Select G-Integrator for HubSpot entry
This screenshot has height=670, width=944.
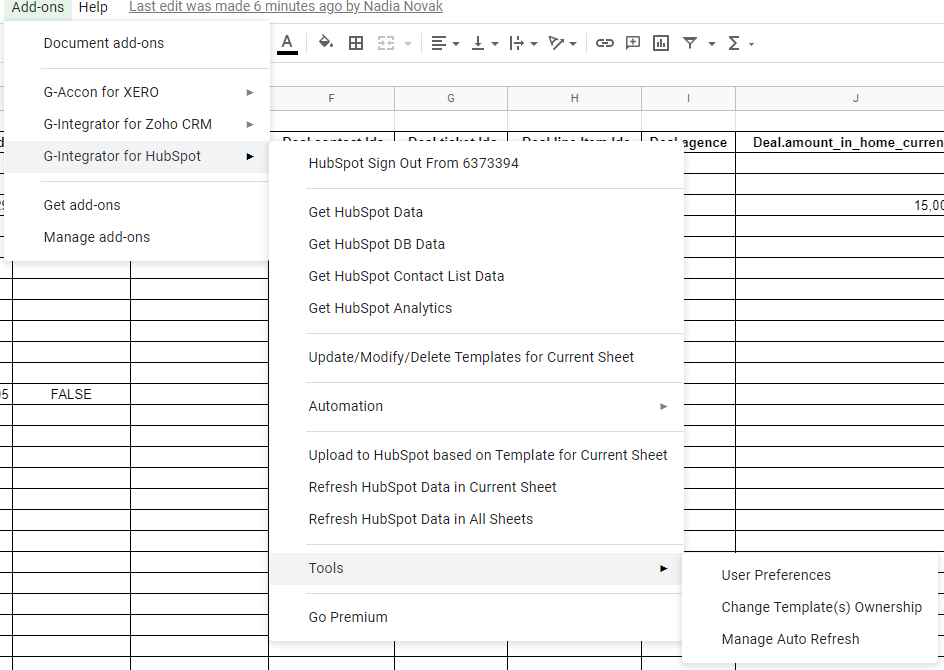pos(137,157)
